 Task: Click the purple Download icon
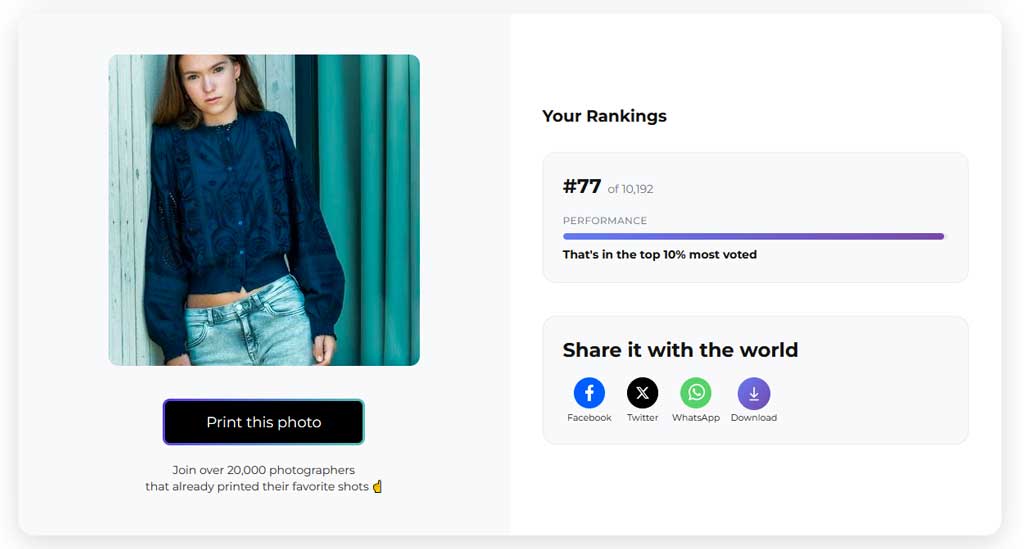point(754,394)
